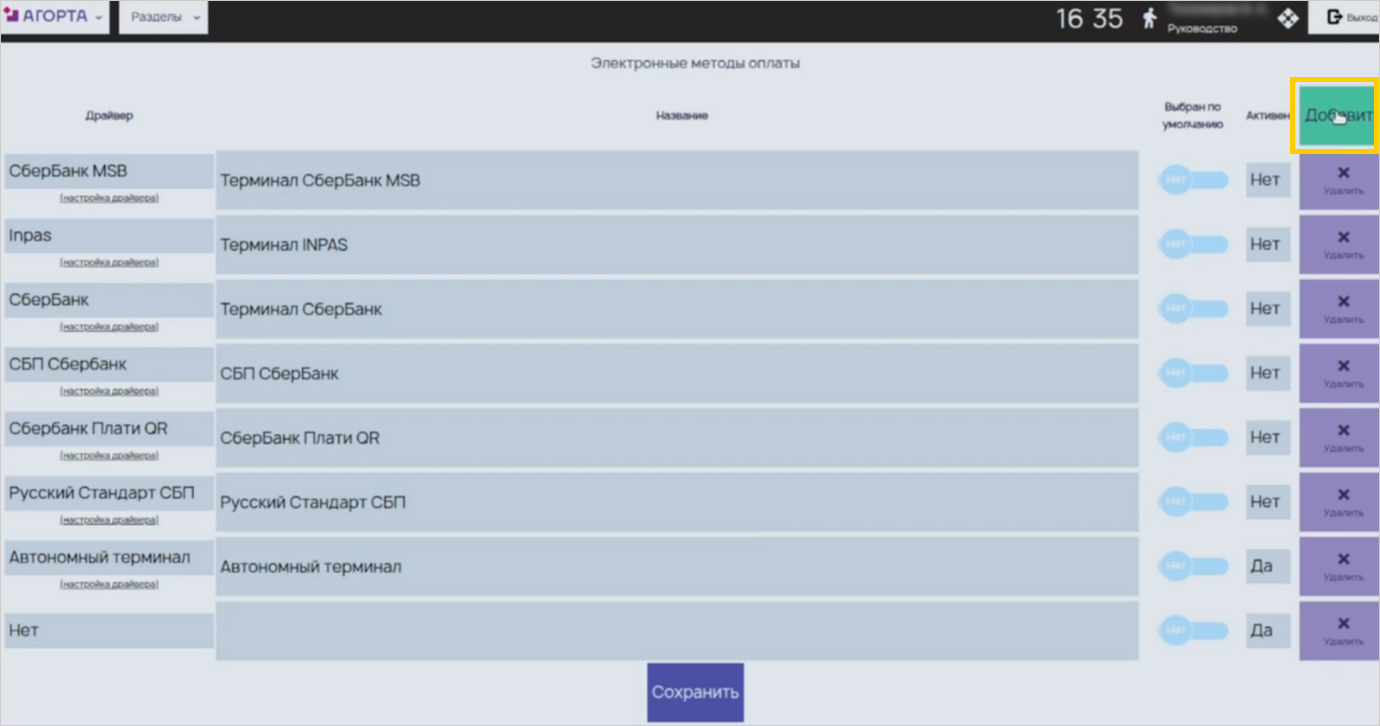Open the Автономный терминал driver selector
The image size is (1380, 726).
click(109, 557)
